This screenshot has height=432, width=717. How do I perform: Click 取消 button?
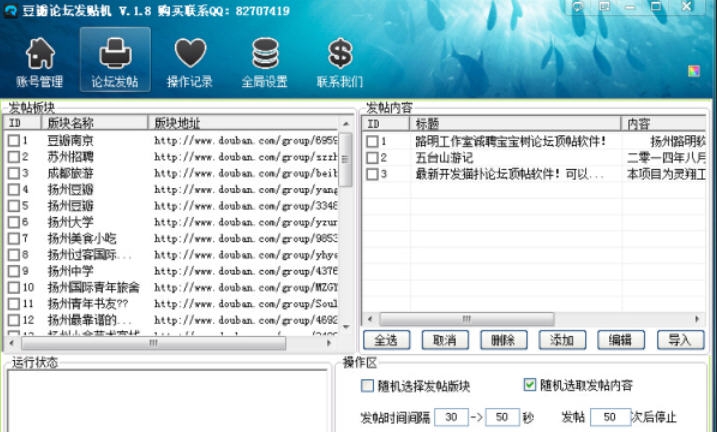[x=445, y=340]
